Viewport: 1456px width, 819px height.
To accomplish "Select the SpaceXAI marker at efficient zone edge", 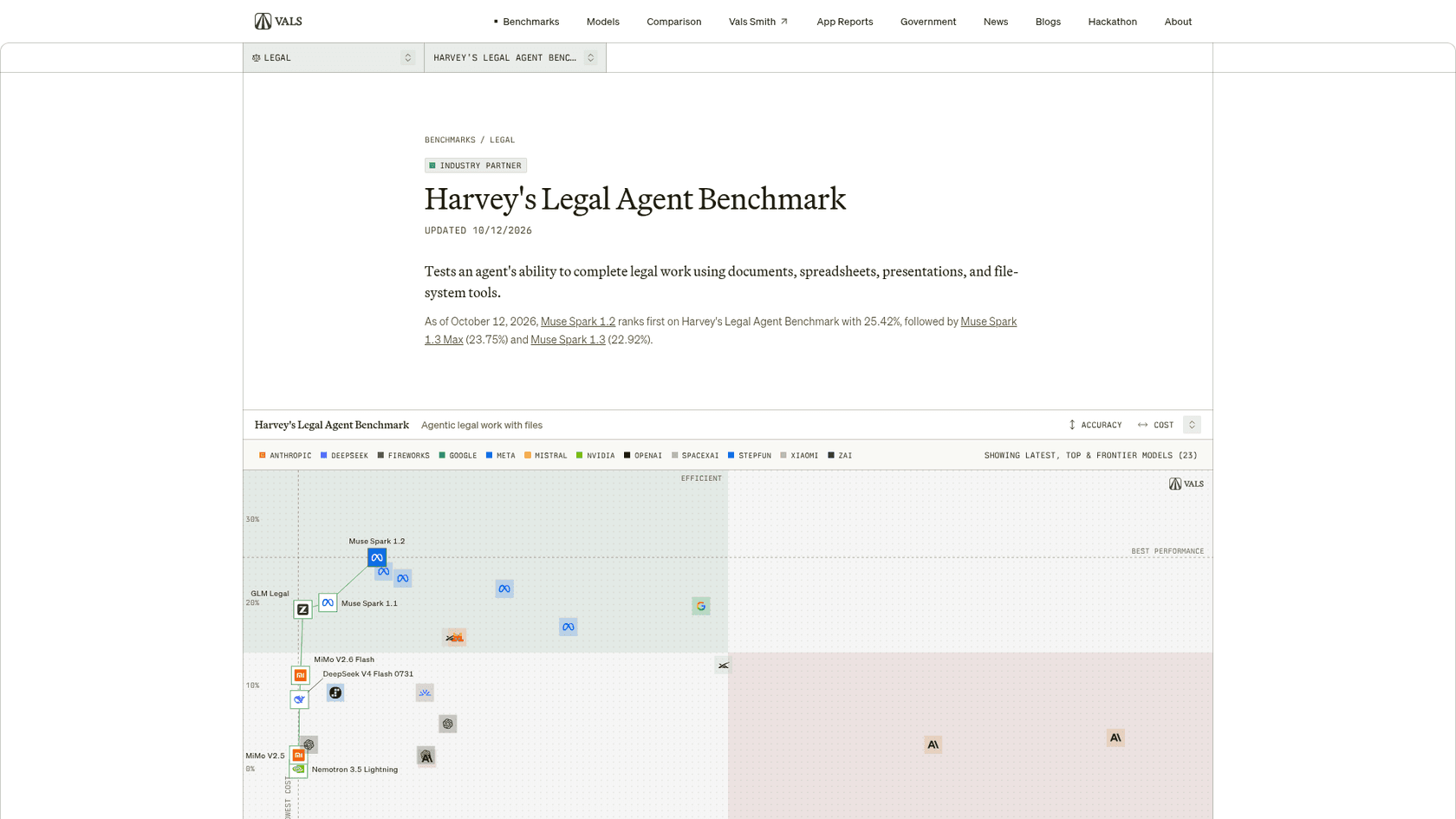I will (x=723, y=665).
